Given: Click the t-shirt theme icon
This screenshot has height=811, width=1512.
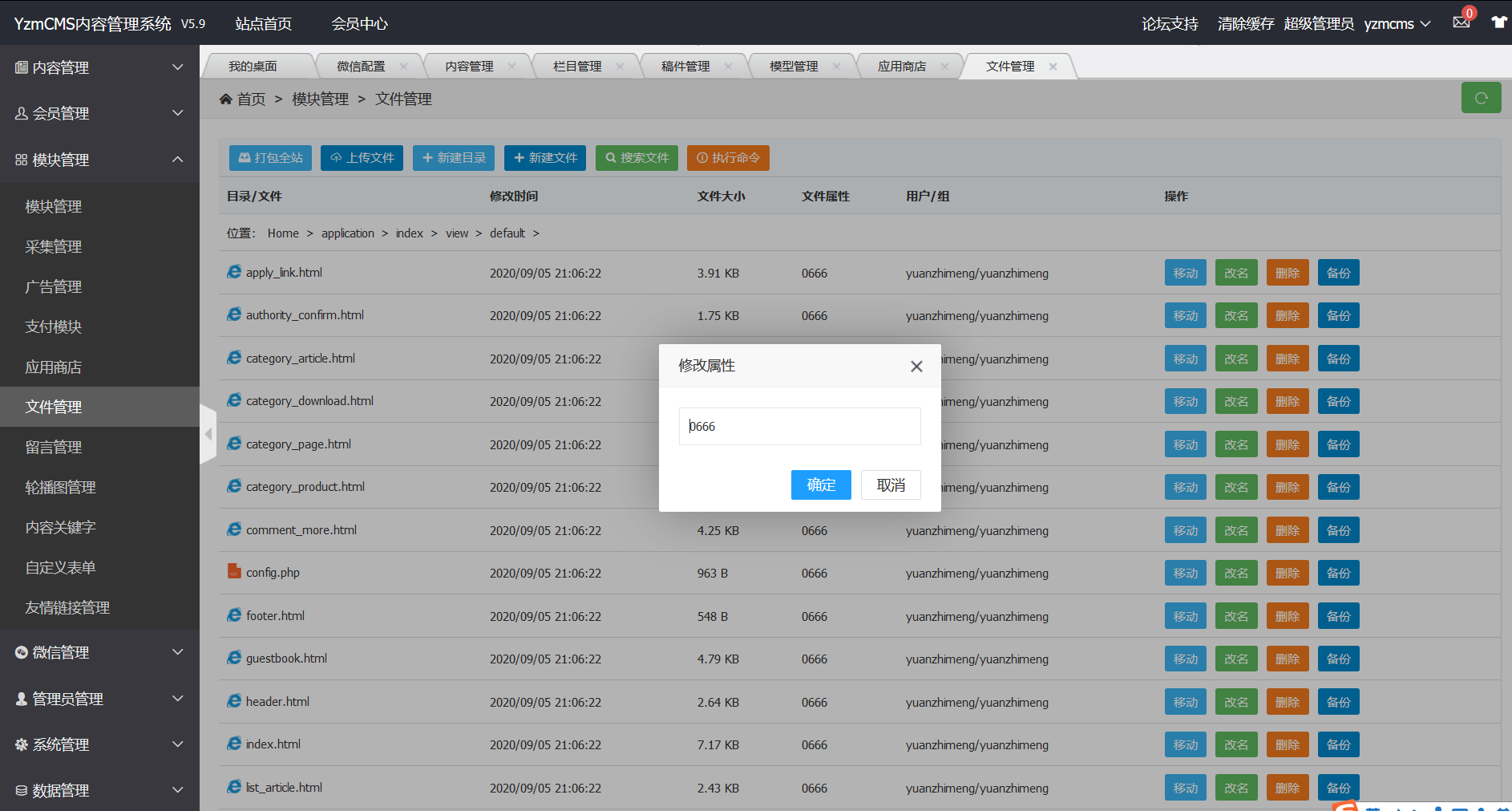Looking at the screenshot, I should point(1498,22).
